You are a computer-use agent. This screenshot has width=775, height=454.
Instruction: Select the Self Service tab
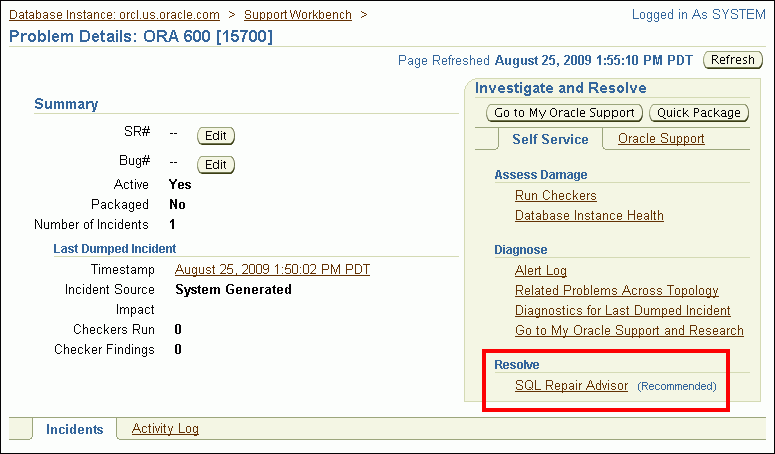pos(550,139)
